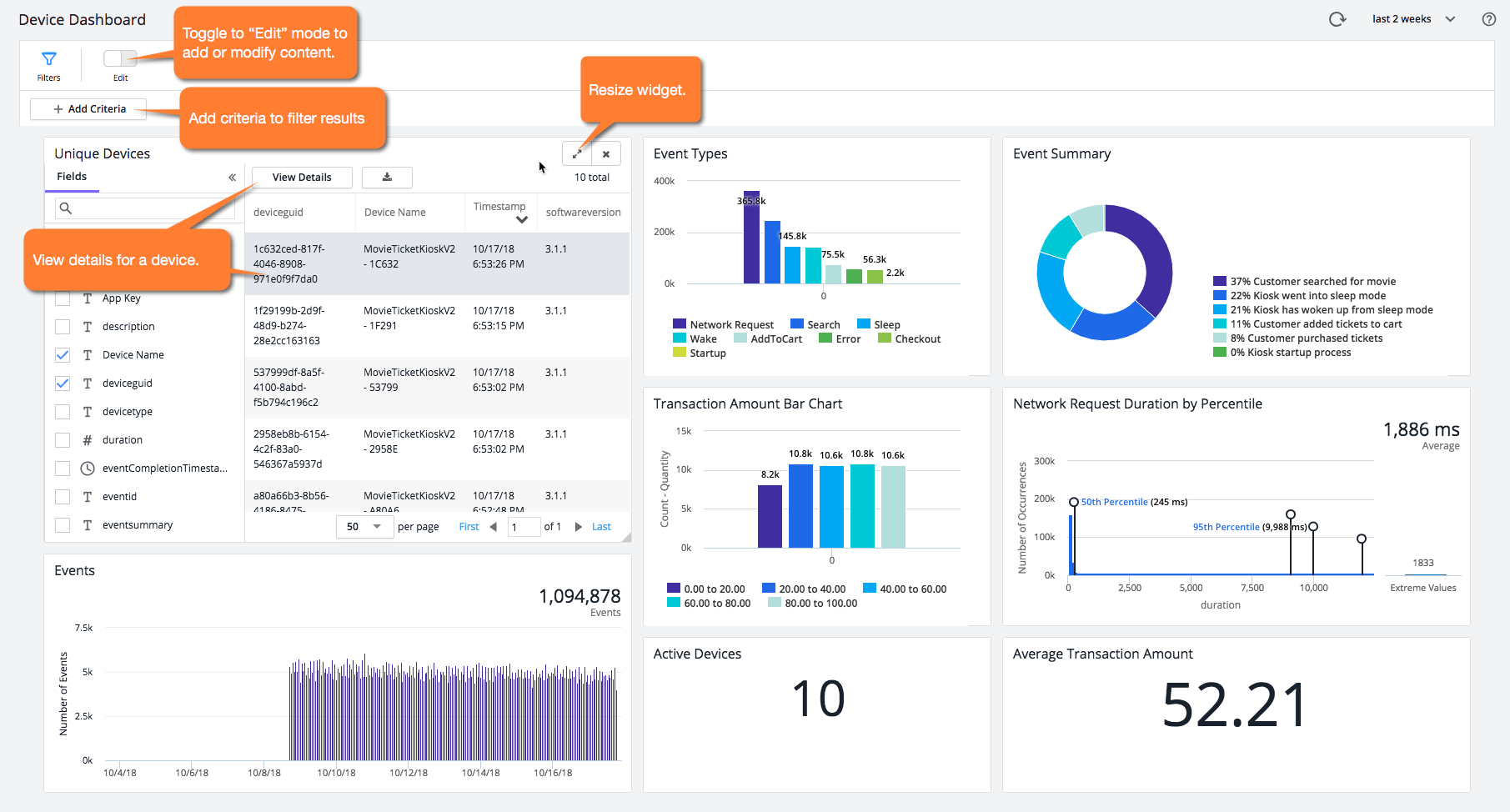
Task: Toggle the Wake legend swatch
Action: point(680,338)
